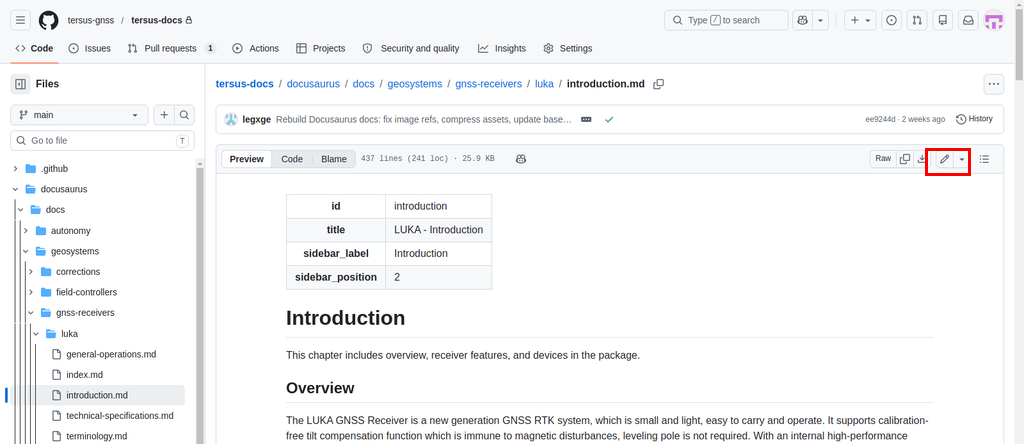This screenshot has width=1024, height=444.
Task: Collapse the docs folder
Action: (x=20, y=210)
